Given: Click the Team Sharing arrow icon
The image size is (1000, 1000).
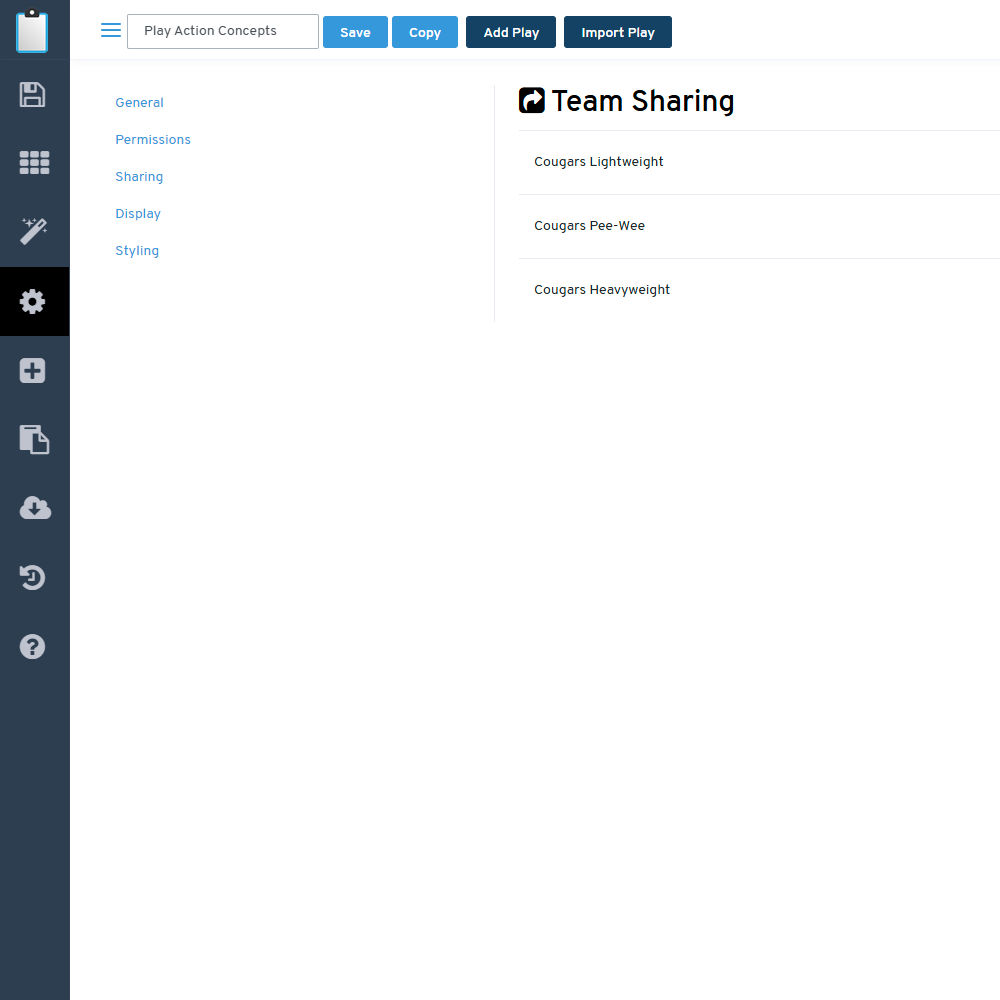Looking at the screenshot, I should 531,100.
